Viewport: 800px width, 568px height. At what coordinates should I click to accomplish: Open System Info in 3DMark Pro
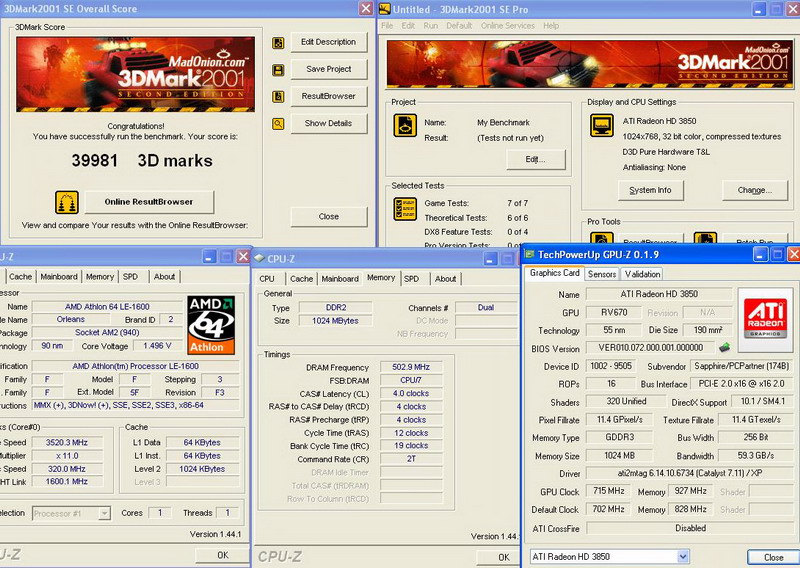650,190
